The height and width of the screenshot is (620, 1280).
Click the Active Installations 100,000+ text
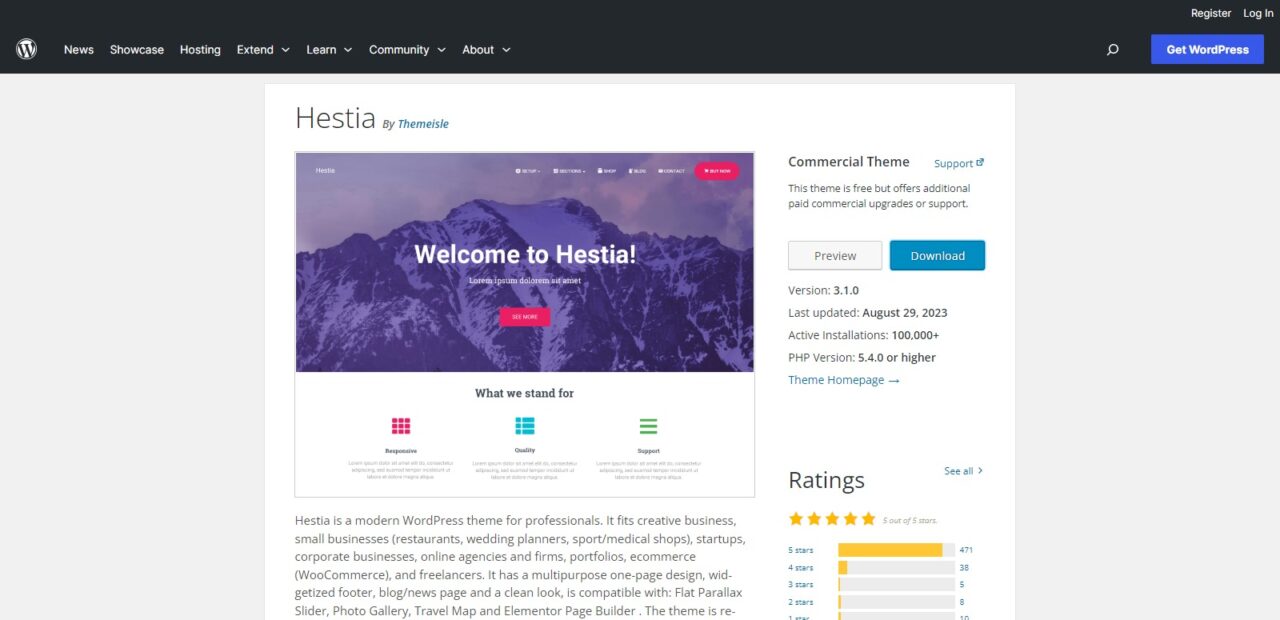[863, 335]
